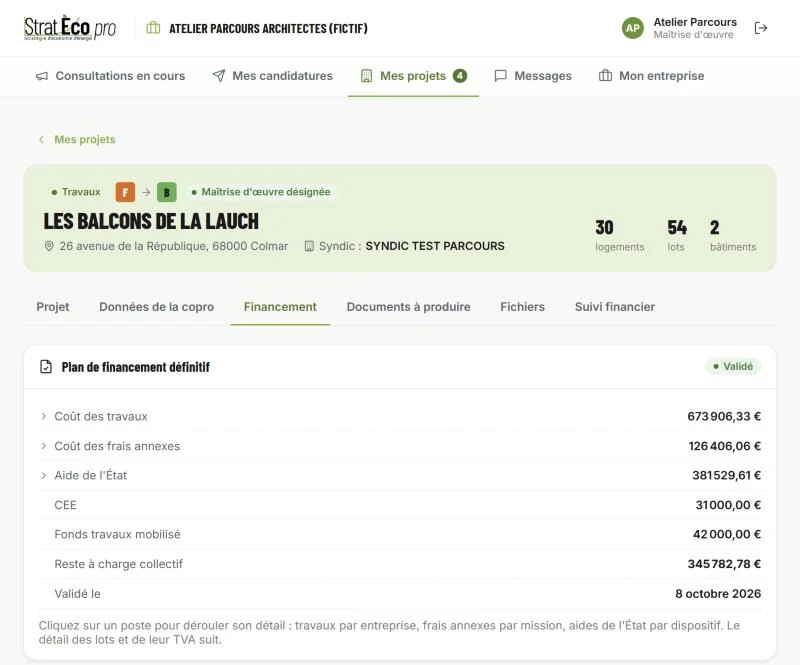Open Mes candidatures menu item
Screen dimensions: 800x665
pyautogui.click(x=272, y=76)
